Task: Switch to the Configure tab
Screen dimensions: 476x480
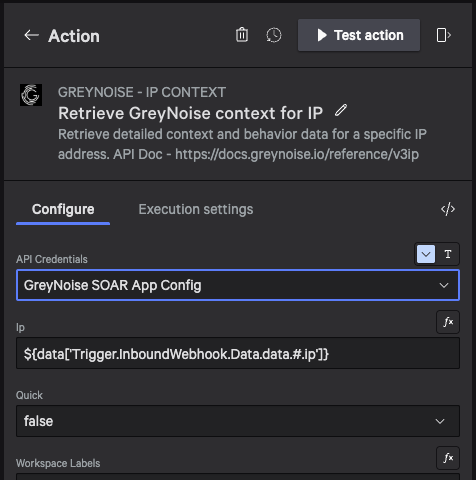Action: (63, 210)
